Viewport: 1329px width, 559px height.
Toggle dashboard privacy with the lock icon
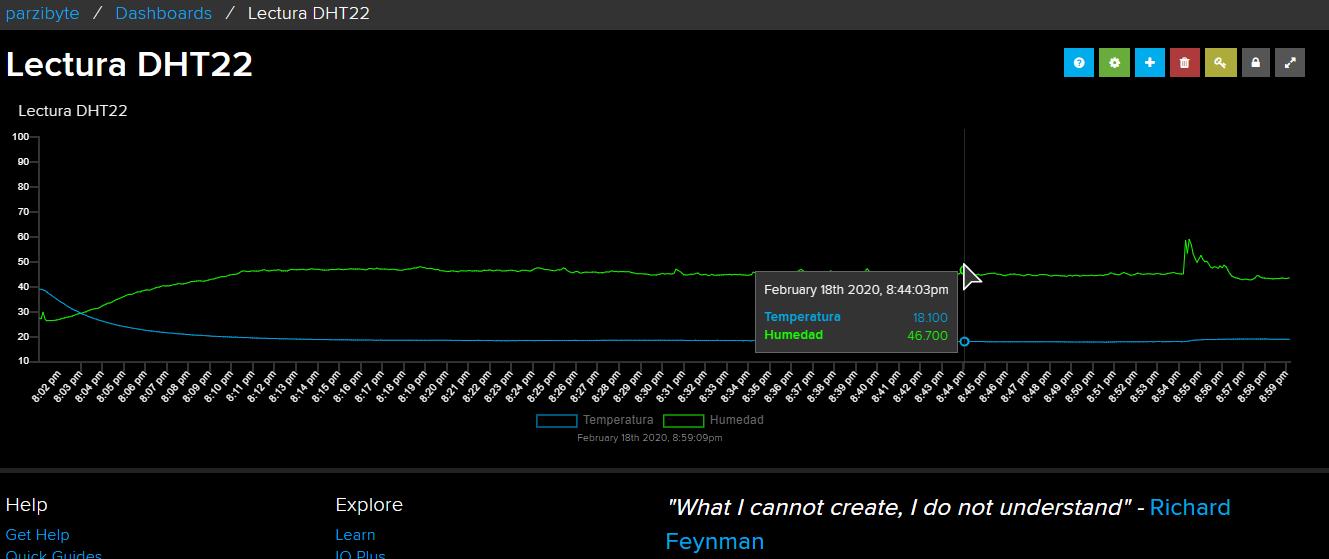click(1255, 62)
